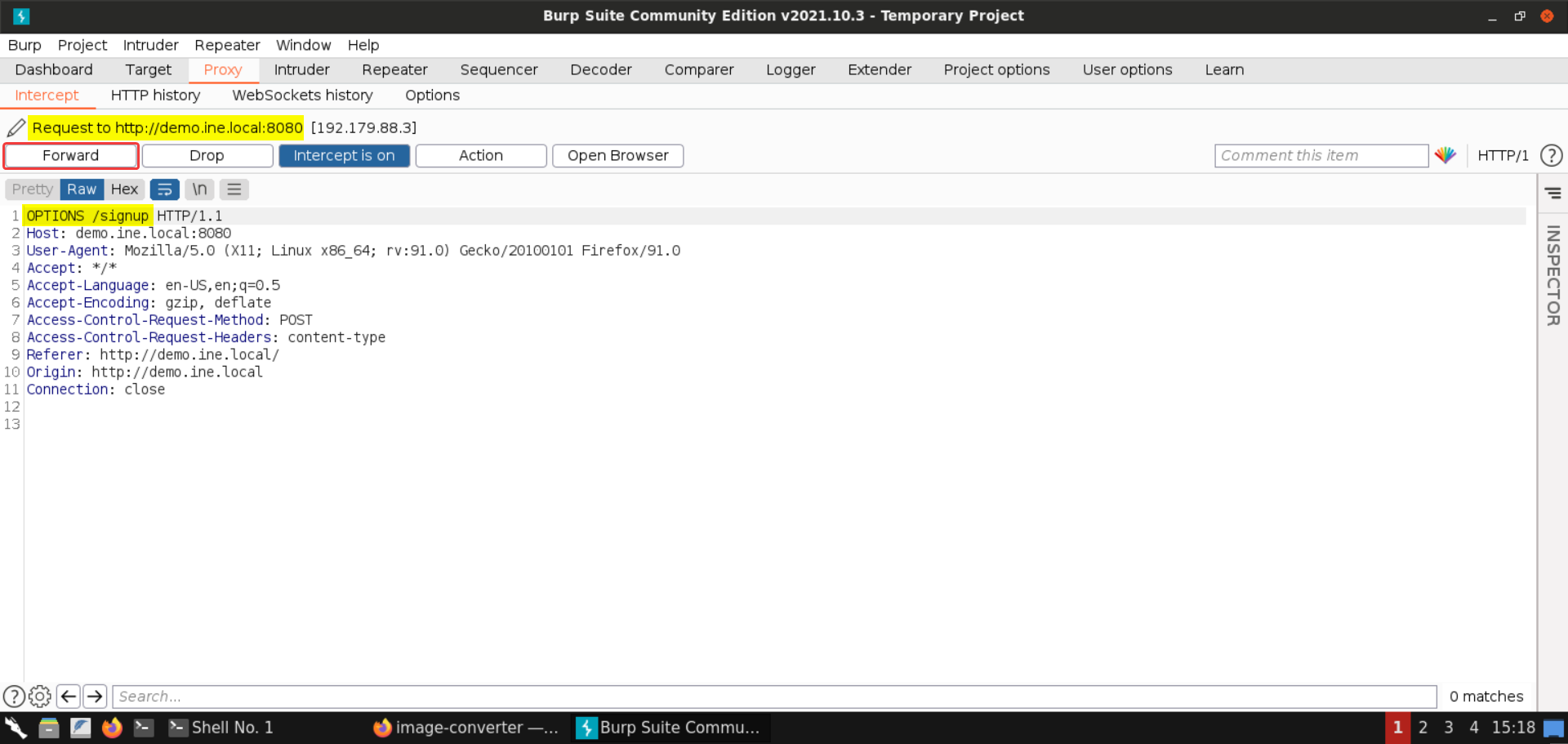1568x744 pixels.
Task: Switch to the Intruder tab
Action: click(x=302, y=70)
